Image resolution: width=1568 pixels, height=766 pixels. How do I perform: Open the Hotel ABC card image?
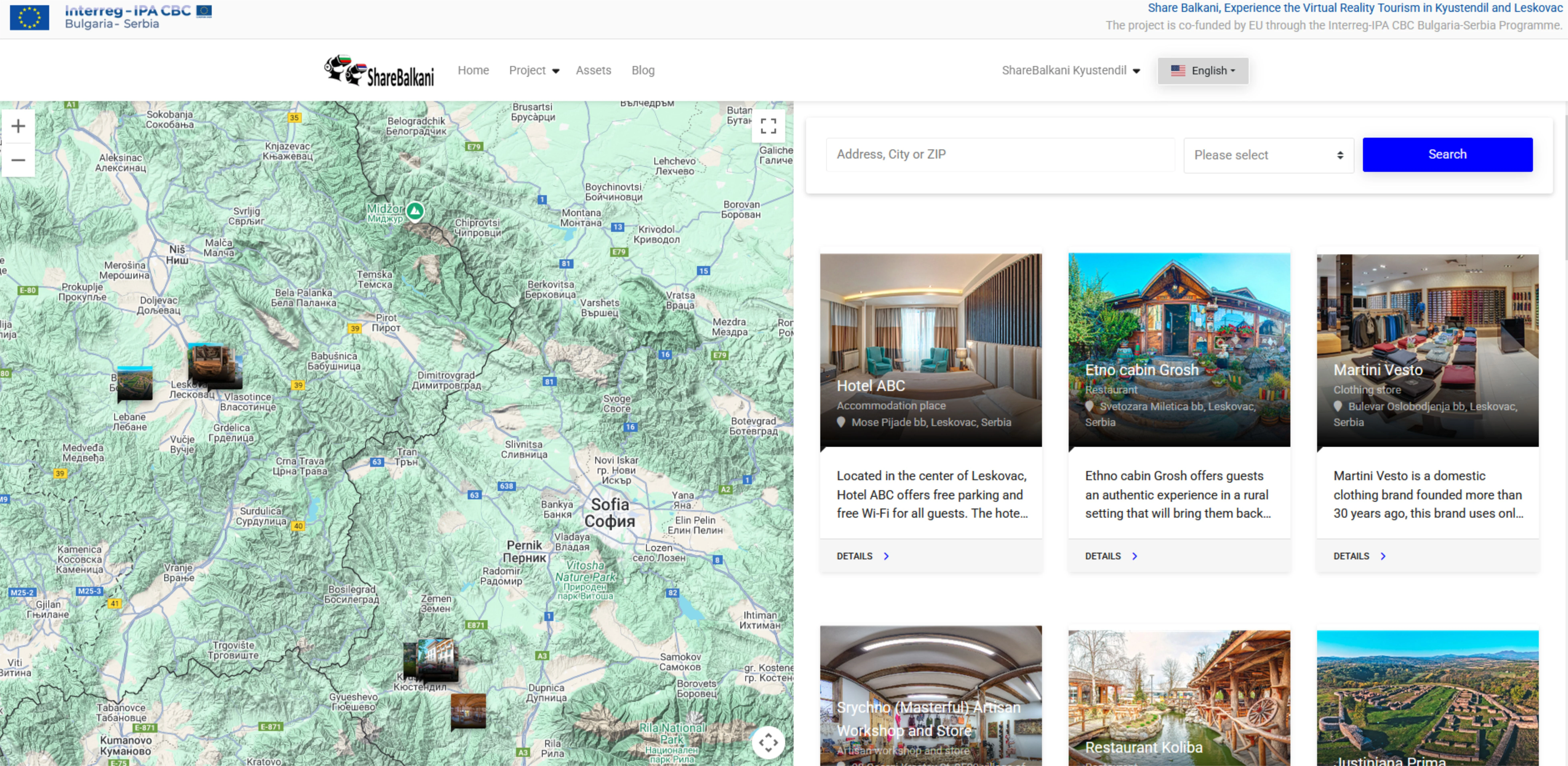coord(931,350)
